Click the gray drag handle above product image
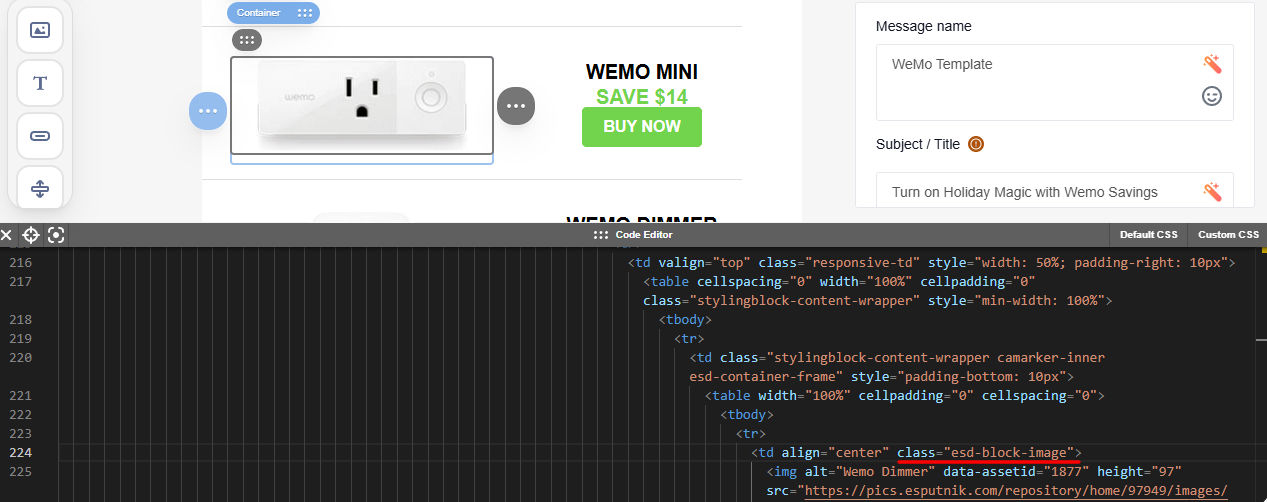Image resolution: width=1267 pixels, height=502 pixels. click(247, 40)
